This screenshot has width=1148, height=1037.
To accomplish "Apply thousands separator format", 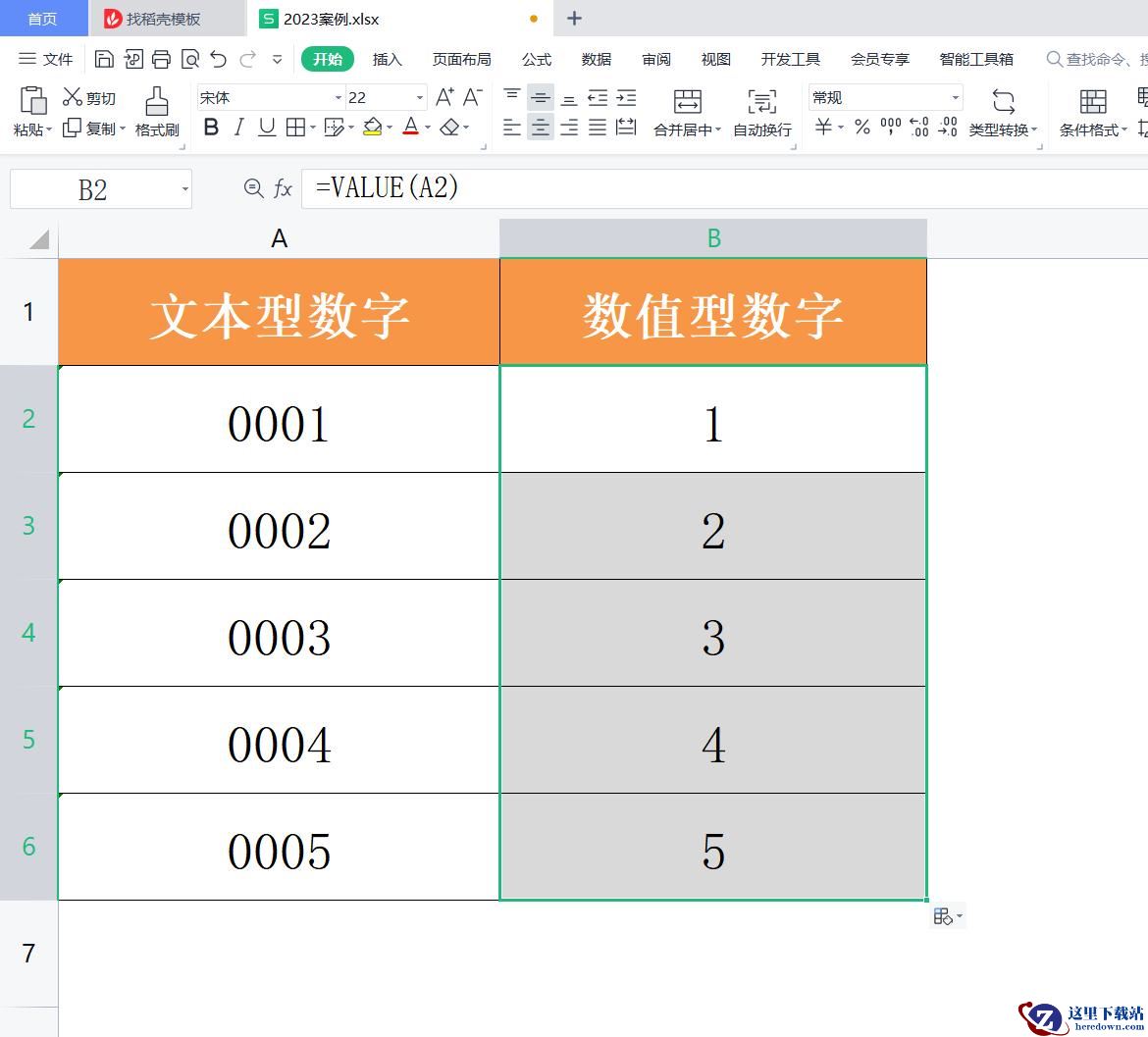I will click(x=890, y=128).
